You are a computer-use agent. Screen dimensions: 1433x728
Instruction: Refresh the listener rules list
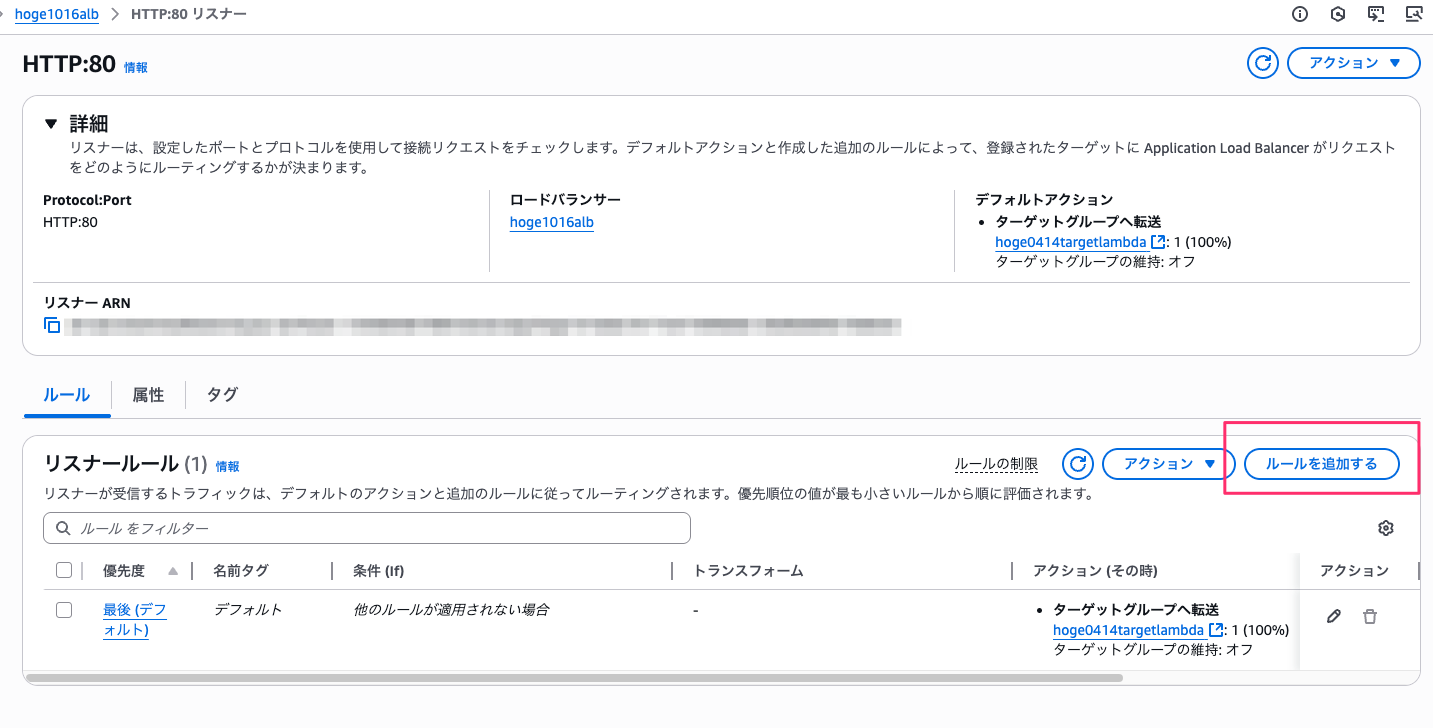(1077, 464)
